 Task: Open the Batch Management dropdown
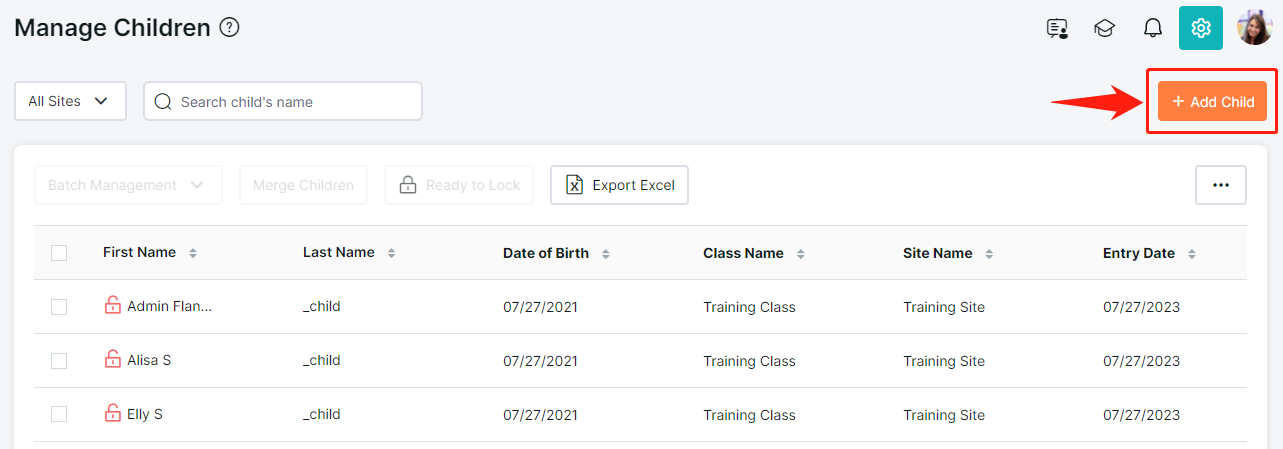[128, 185]
